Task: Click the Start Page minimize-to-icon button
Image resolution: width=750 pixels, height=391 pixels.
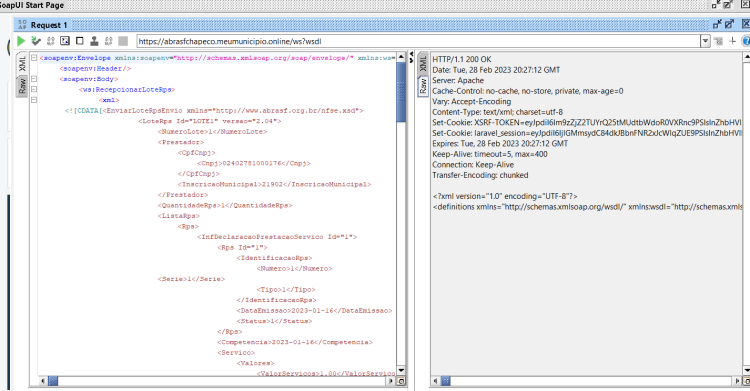Action: 716,4
